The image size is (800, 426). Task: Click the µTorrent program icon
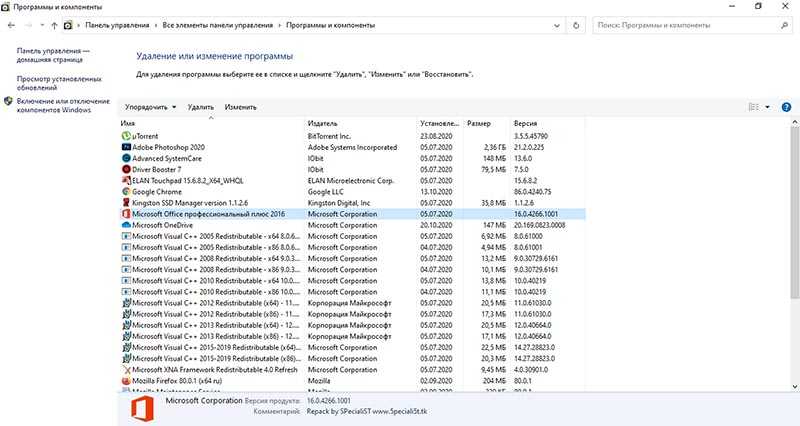click(126, 136)
